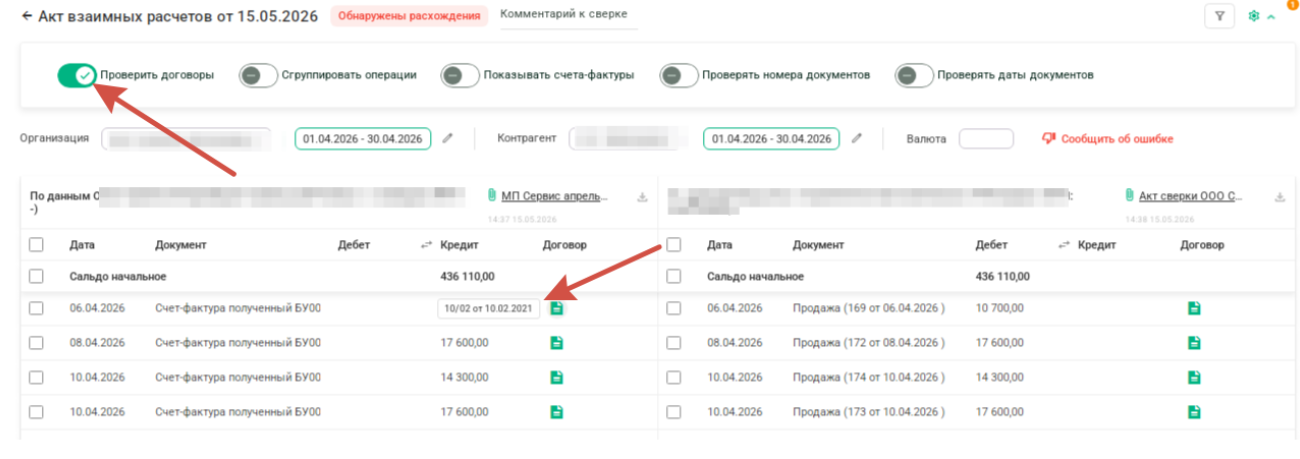The image size is (1300, 459).
Task: Edit the organization period with its pencil icon
Action: point(447,139)
